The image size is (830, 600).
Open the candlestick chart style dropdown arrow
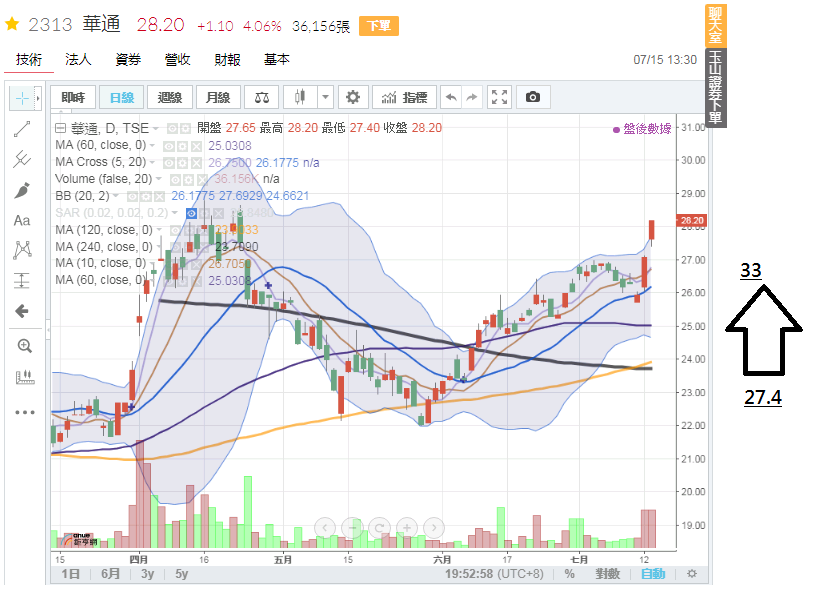(325, 97)
